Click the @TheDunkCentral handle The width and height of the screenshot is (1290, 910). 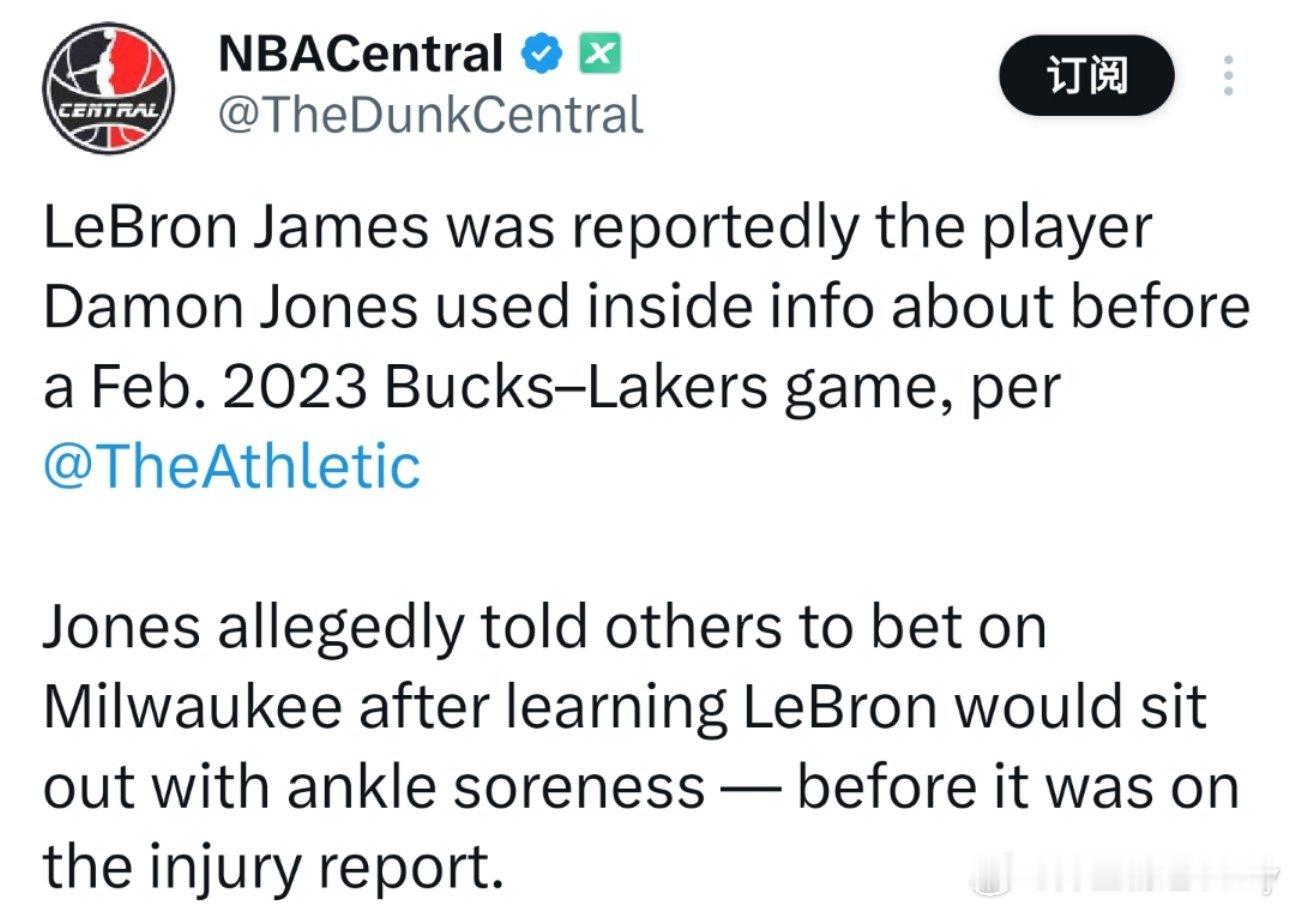430,115
